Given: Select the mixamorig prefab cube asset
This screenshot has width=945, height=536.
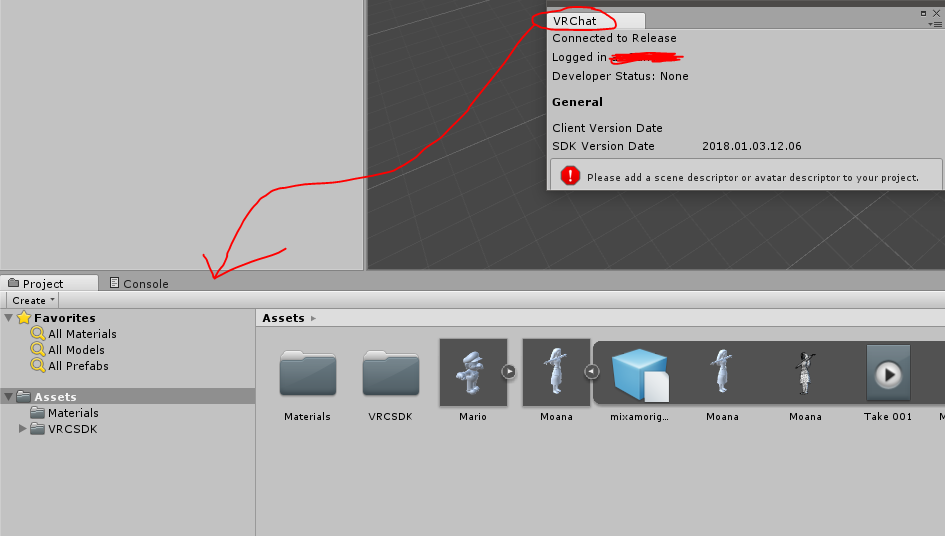Looking at the screenshot, I should [x=639, y=375].
